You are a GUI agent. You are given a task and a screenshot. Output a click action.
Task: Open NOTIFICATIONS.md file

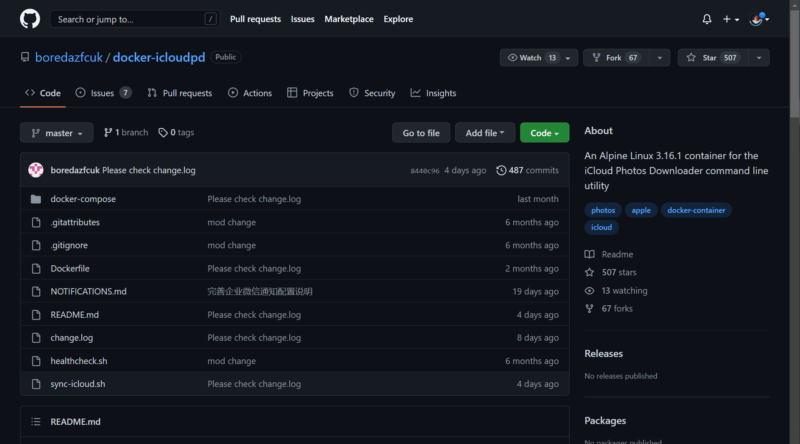pyautogui.click(x=88, y=291)
